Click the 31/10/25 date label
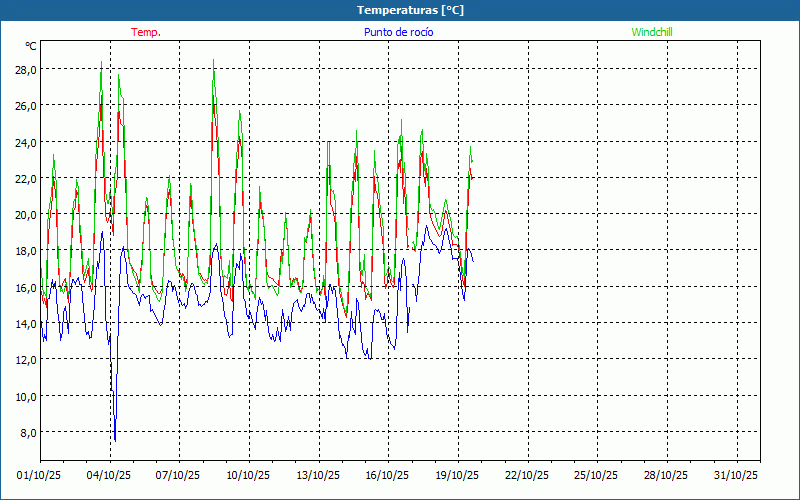The image size is (800, 500). point(736,475)
